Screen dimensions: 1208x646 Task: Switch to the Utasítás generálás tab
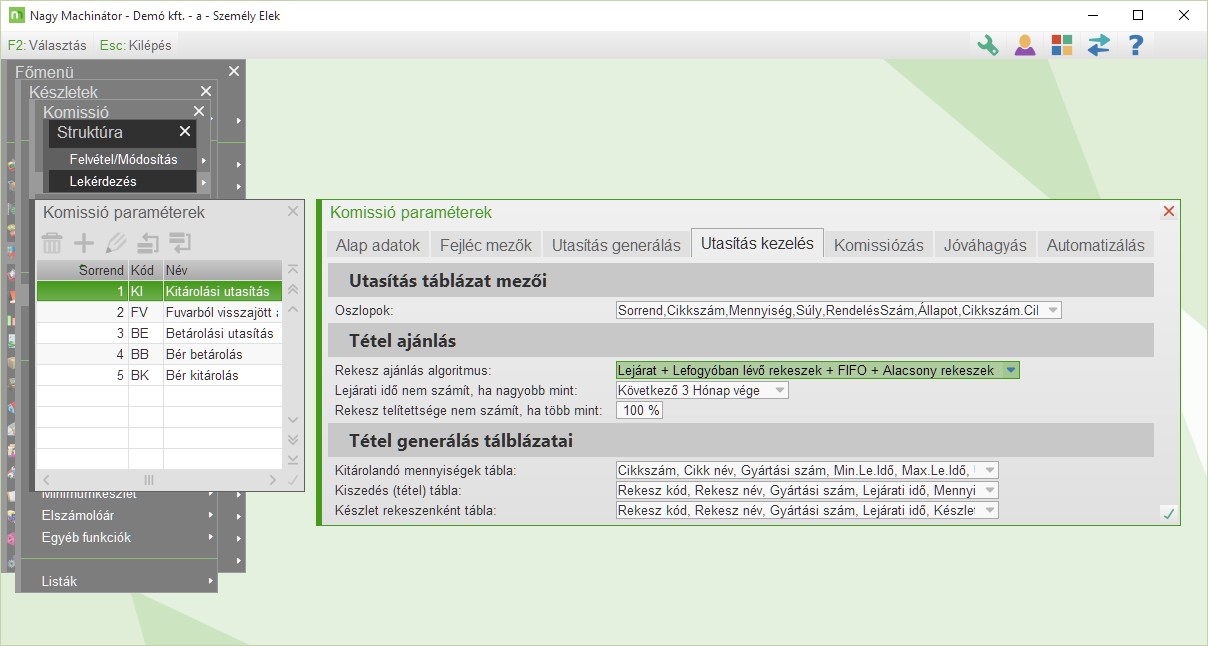[x=616, y=245]
